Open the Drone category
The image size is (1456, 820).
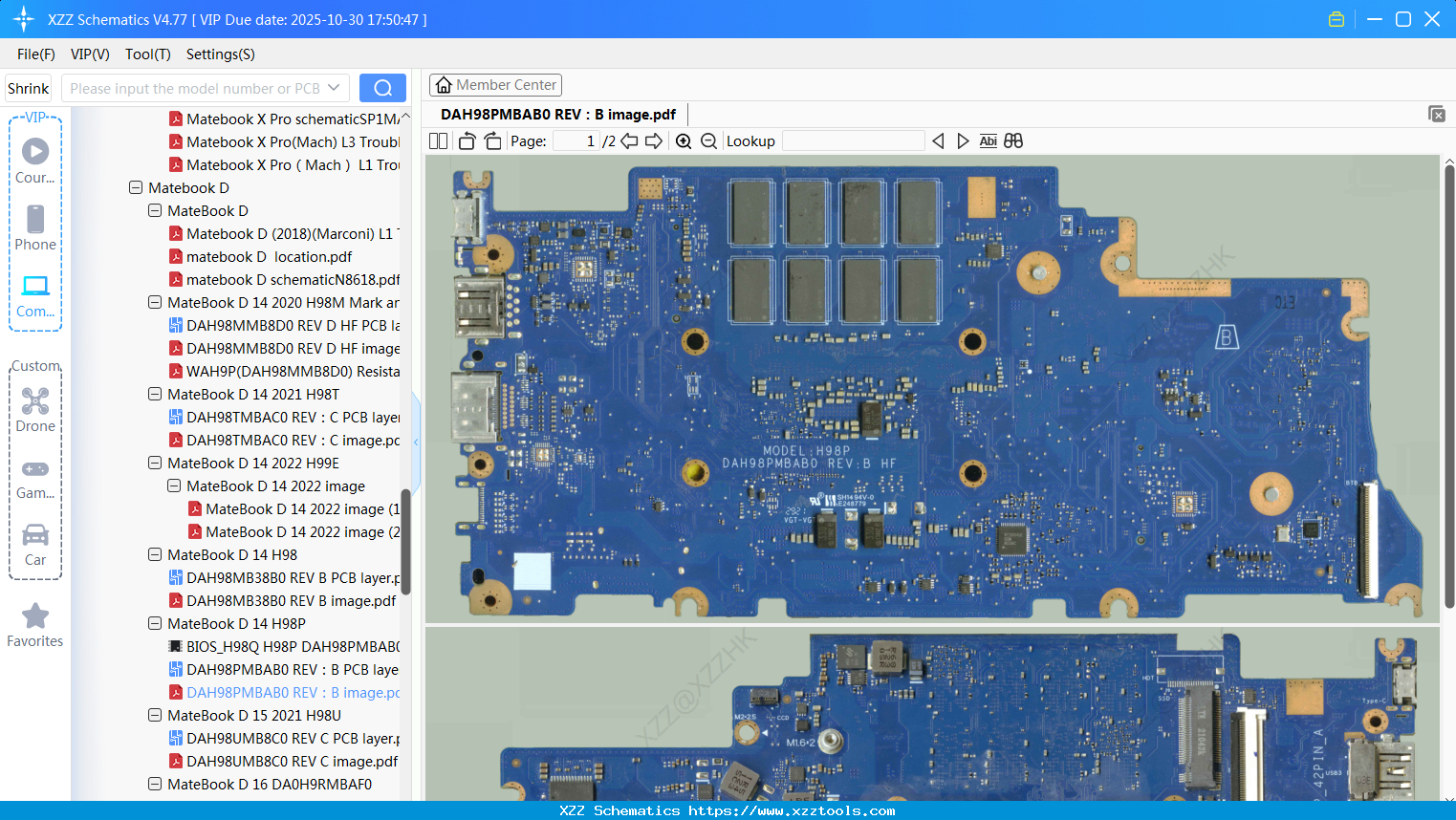click(x=35, y=409)
